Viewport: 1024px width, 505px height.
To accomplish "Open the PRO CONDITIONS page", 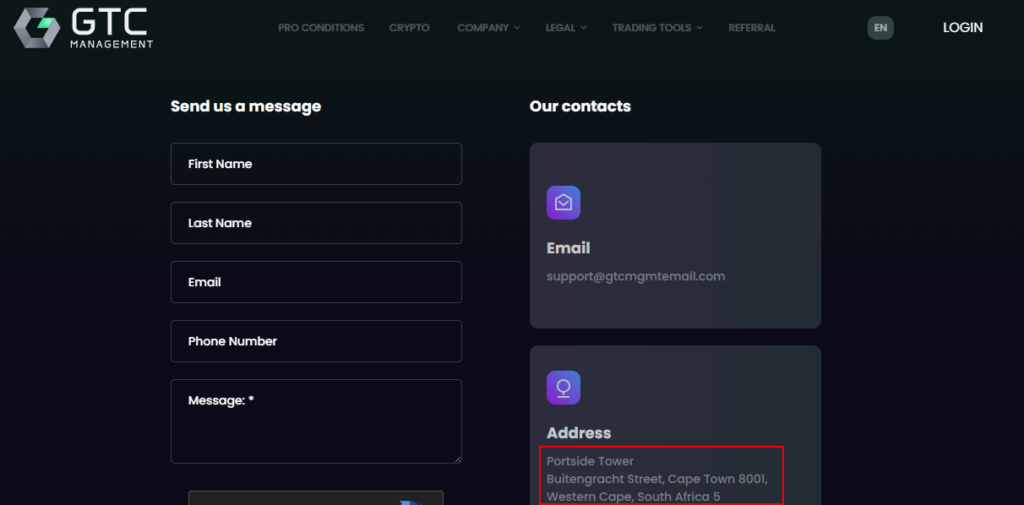I will [321, 28].
